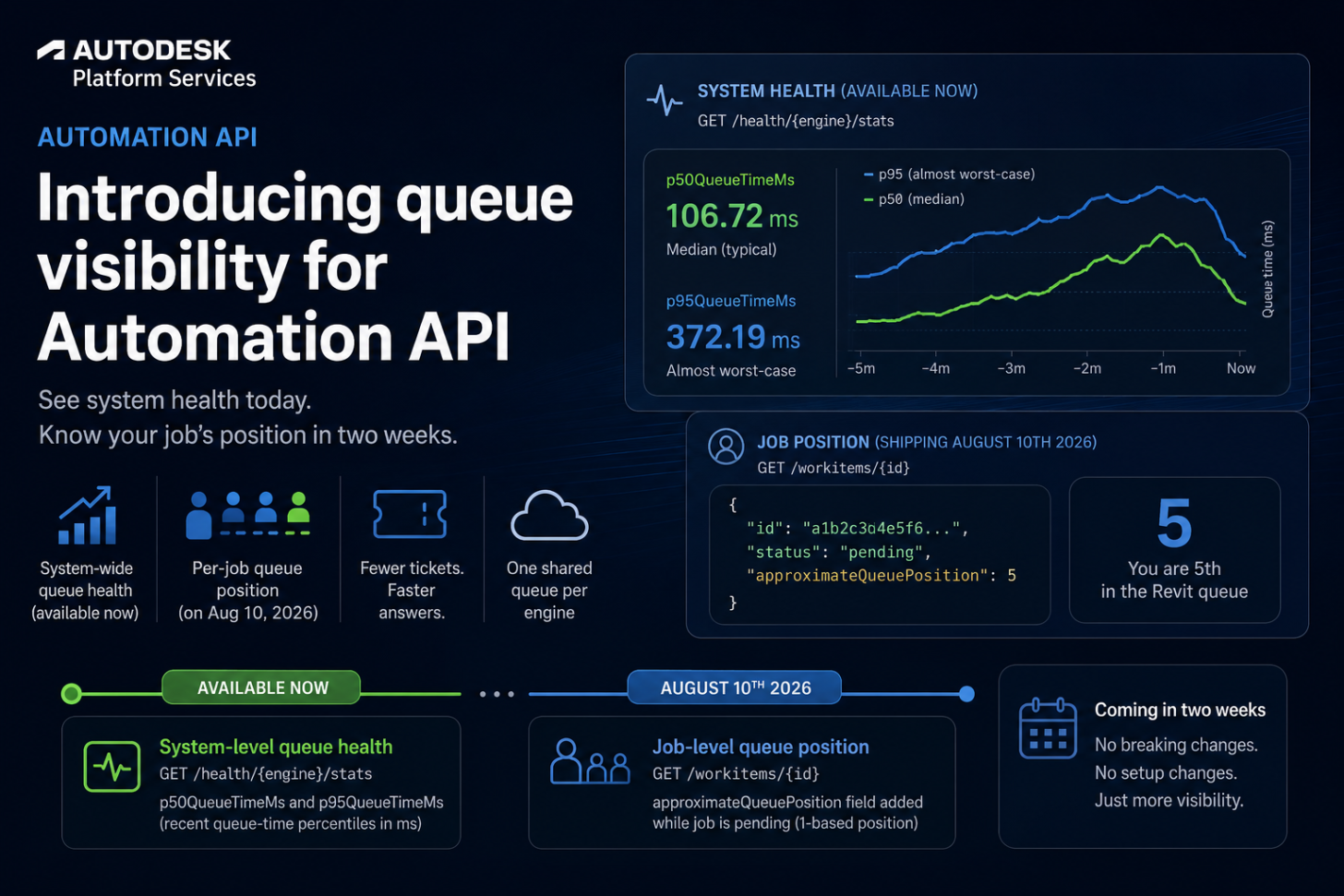Click the ticket icon above Fewer tickets
The height and width of the screenshot is (896, 1344).
410,514
